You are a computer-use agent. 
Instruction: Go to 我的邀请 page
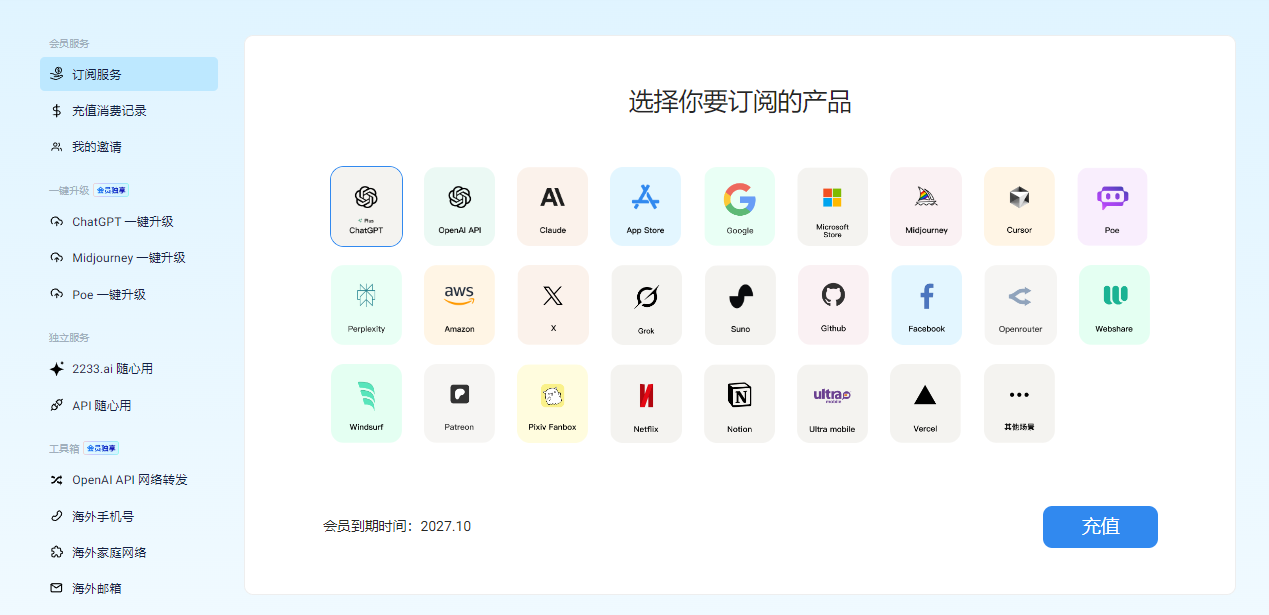(x=129, y=147)
